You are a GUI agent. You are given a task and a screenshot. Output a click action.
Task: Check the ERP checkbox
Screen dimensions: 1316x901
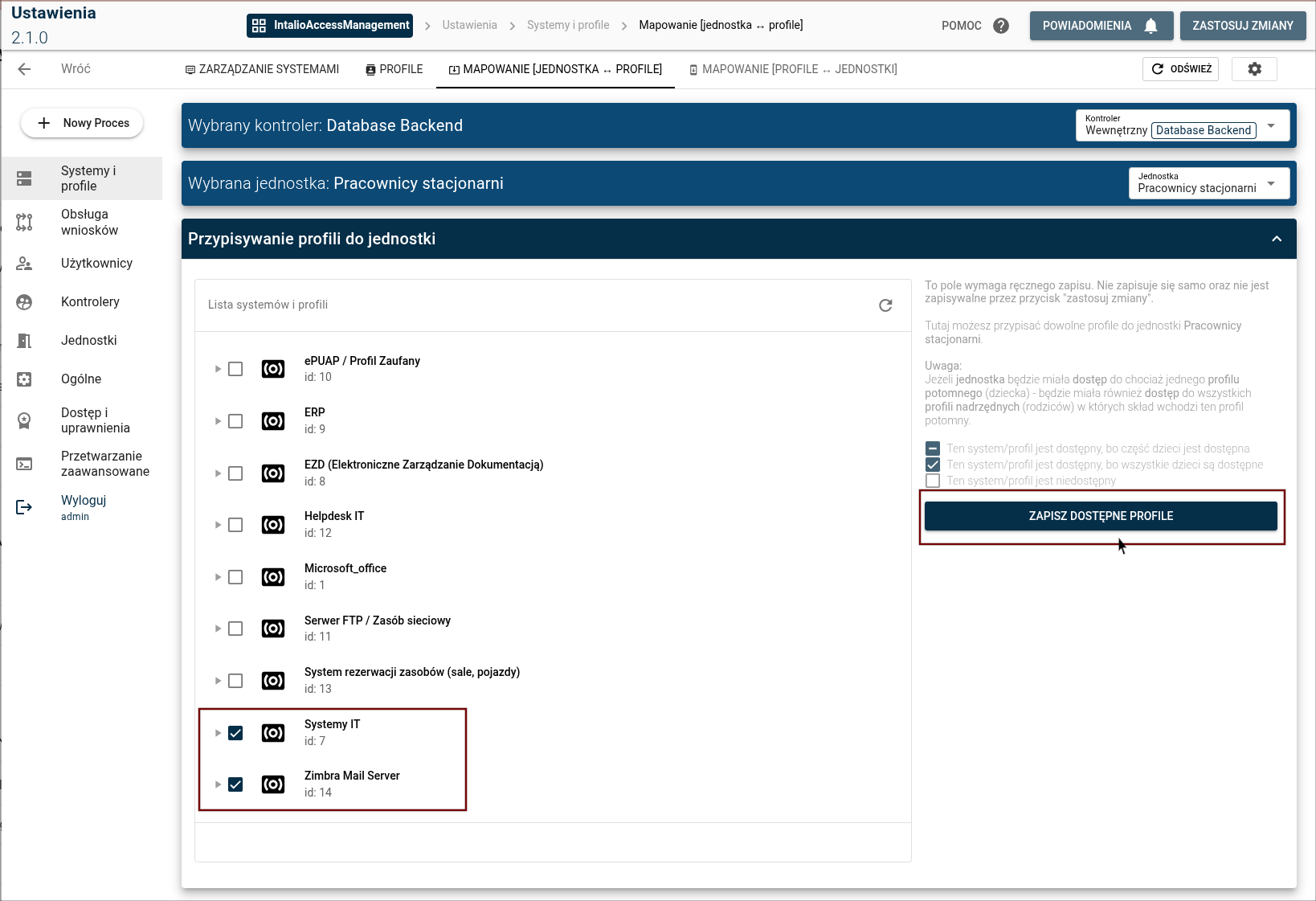235,421
